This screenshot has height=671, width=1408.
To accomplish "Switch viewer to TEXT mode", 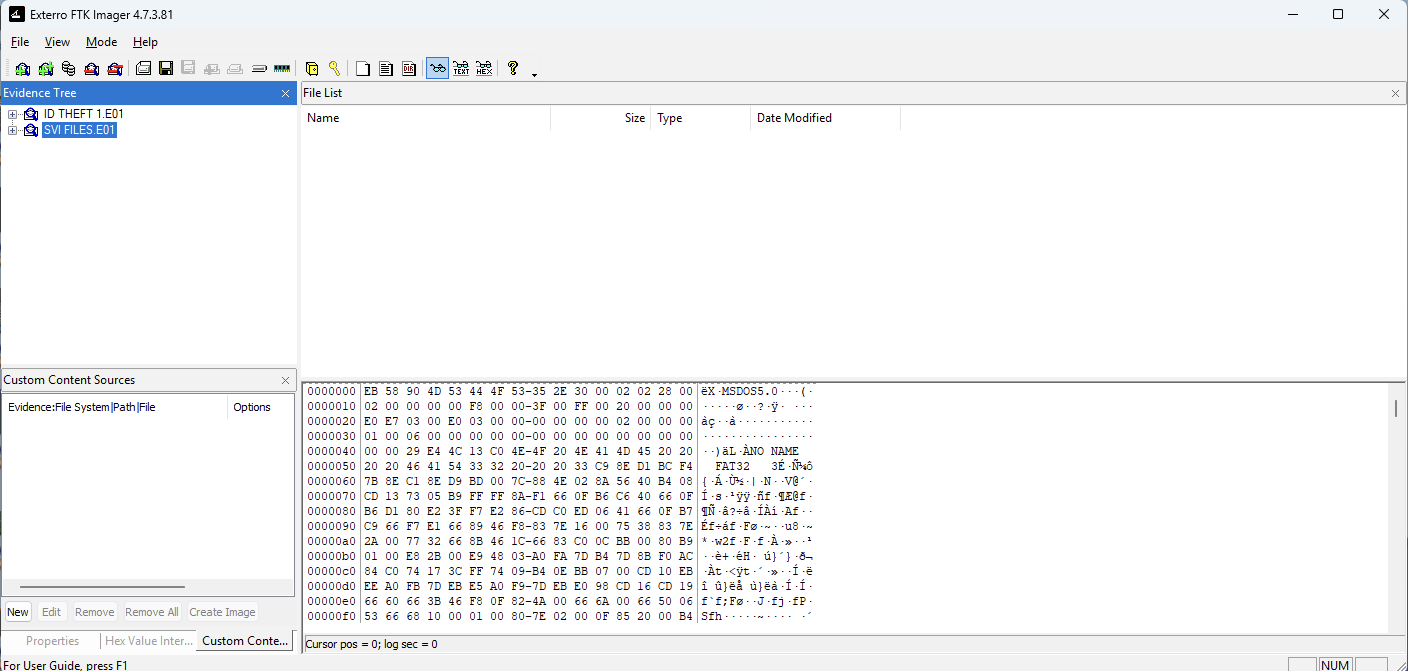I will 461,69.
